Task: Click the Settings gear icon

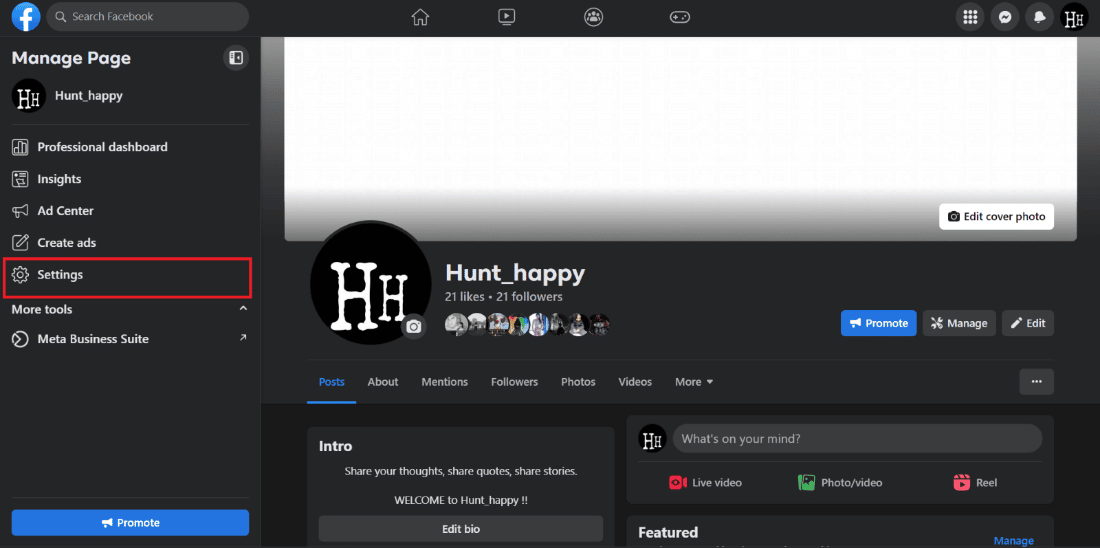Action: (x=20, y=275)
